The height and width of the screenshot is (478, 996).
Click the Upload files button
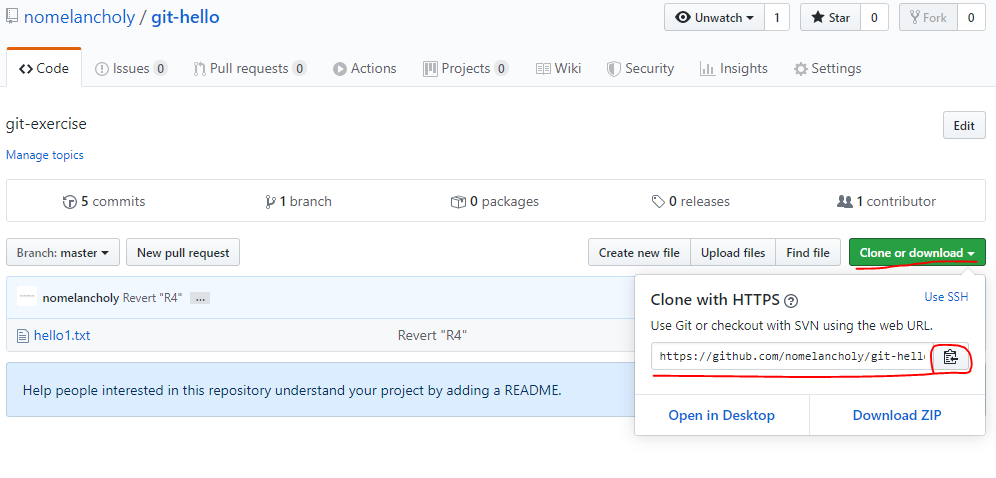click(x=733, y=253)
